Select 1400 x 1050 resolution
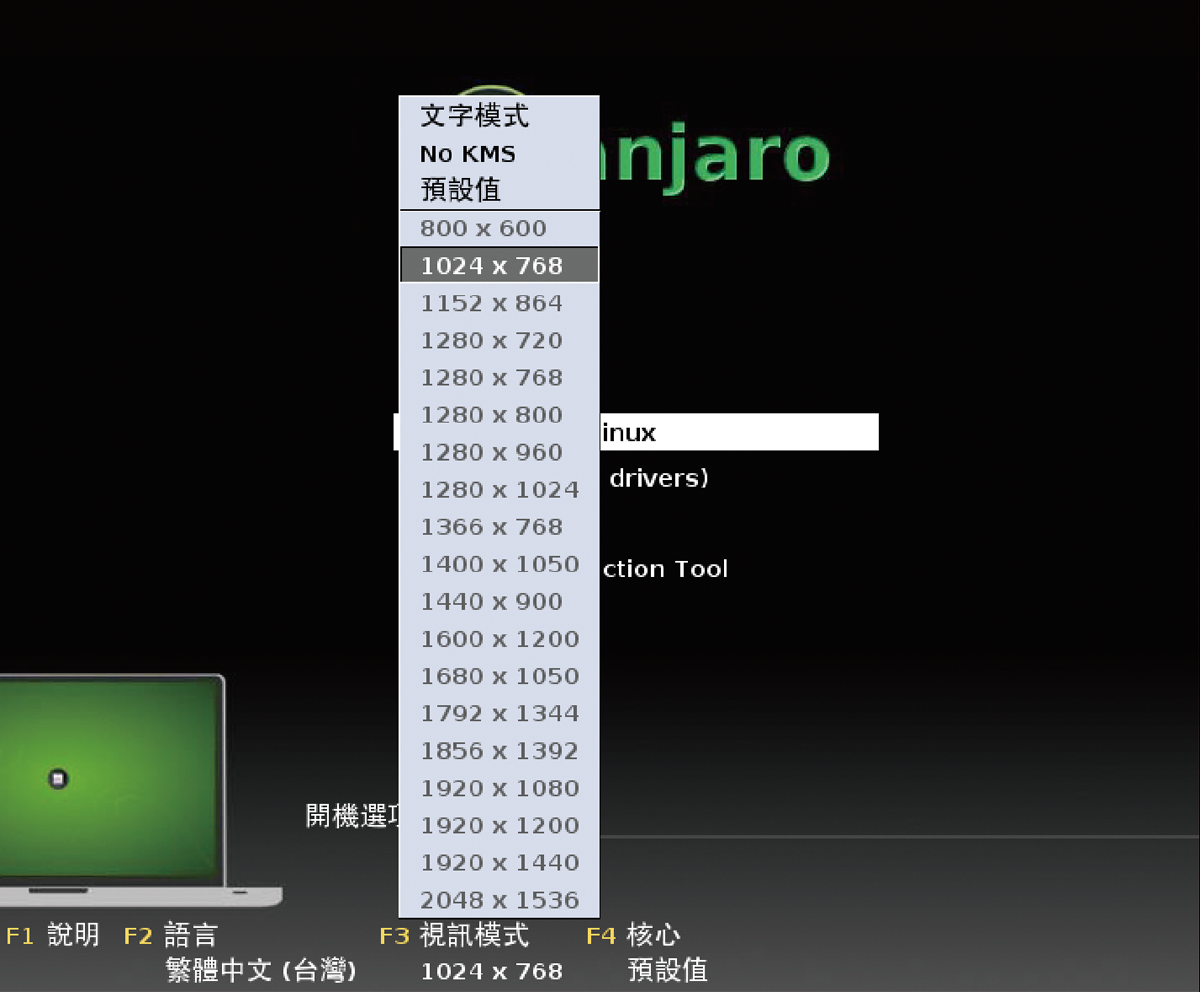 tap(499, 564)
